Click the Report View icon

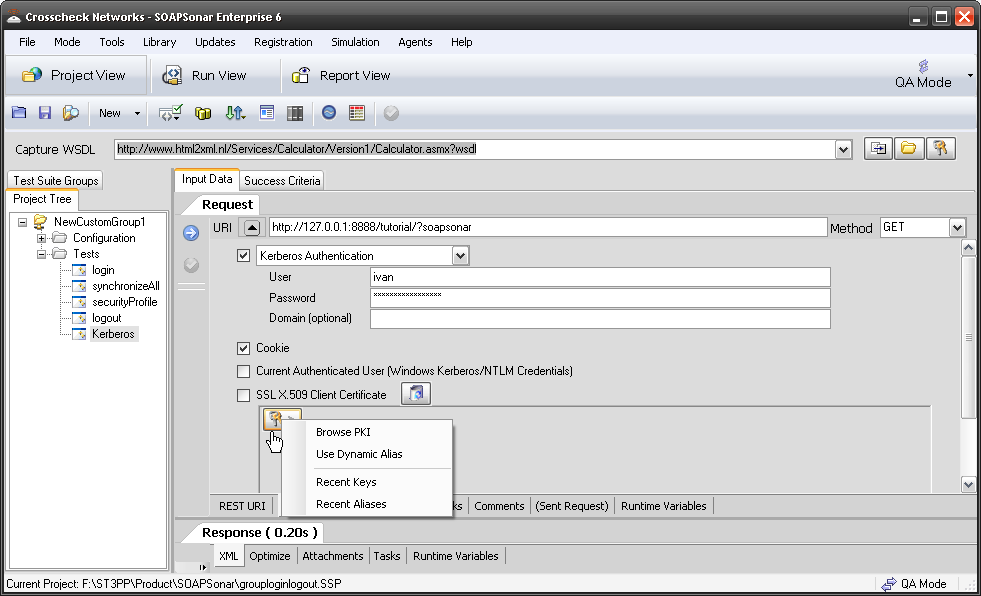(x=301, y=75)
